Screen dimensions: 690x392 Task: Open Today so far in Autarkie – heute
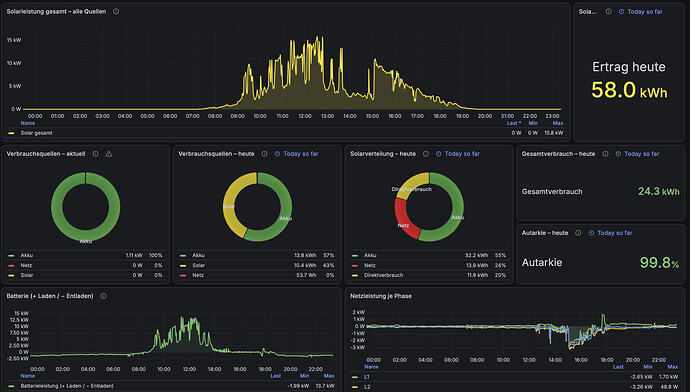[x=615, y=233]
